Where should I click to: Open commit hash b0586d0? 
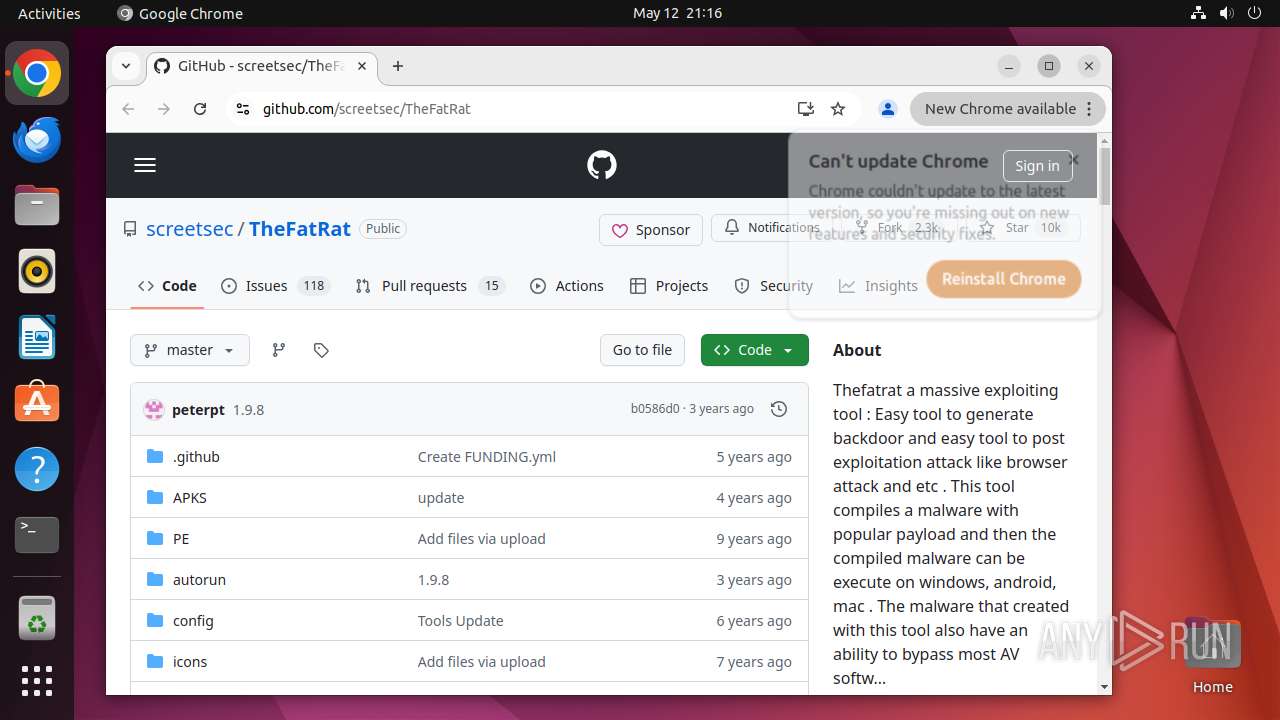pyautogui.click(x=655, y=409)
